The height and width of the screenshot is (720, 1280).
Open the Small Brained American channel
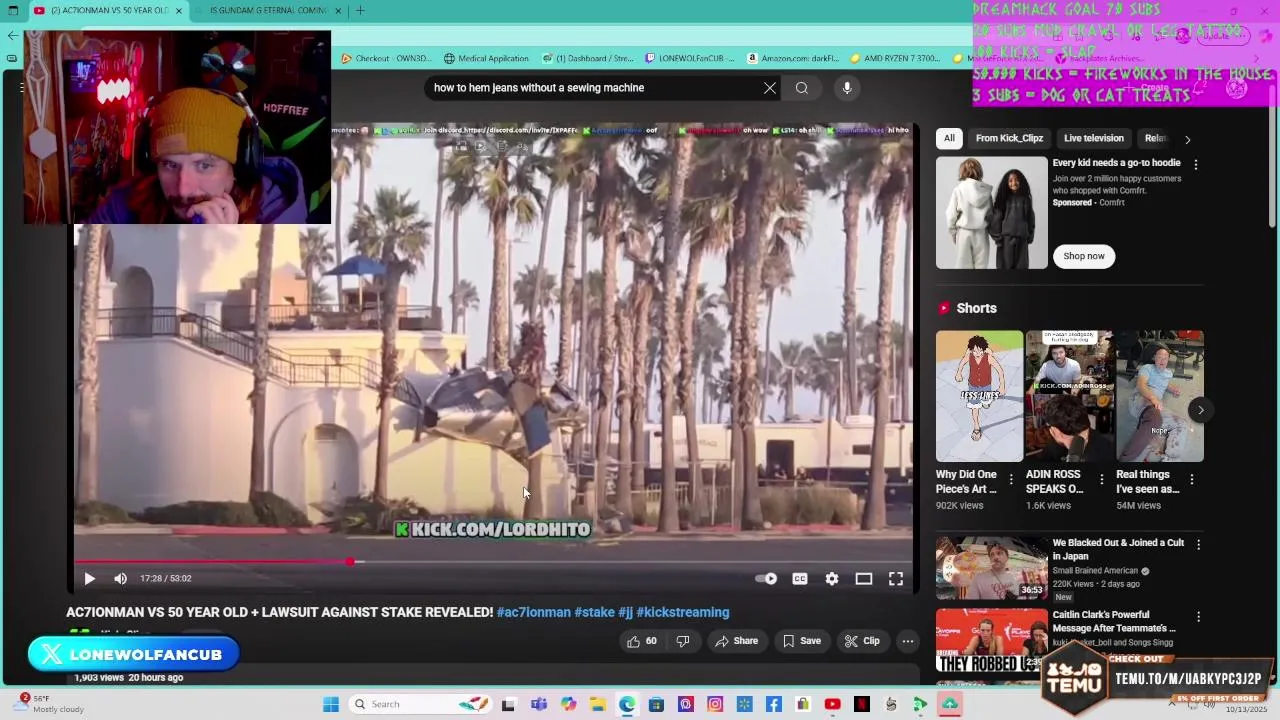(x=1095, y=571)
